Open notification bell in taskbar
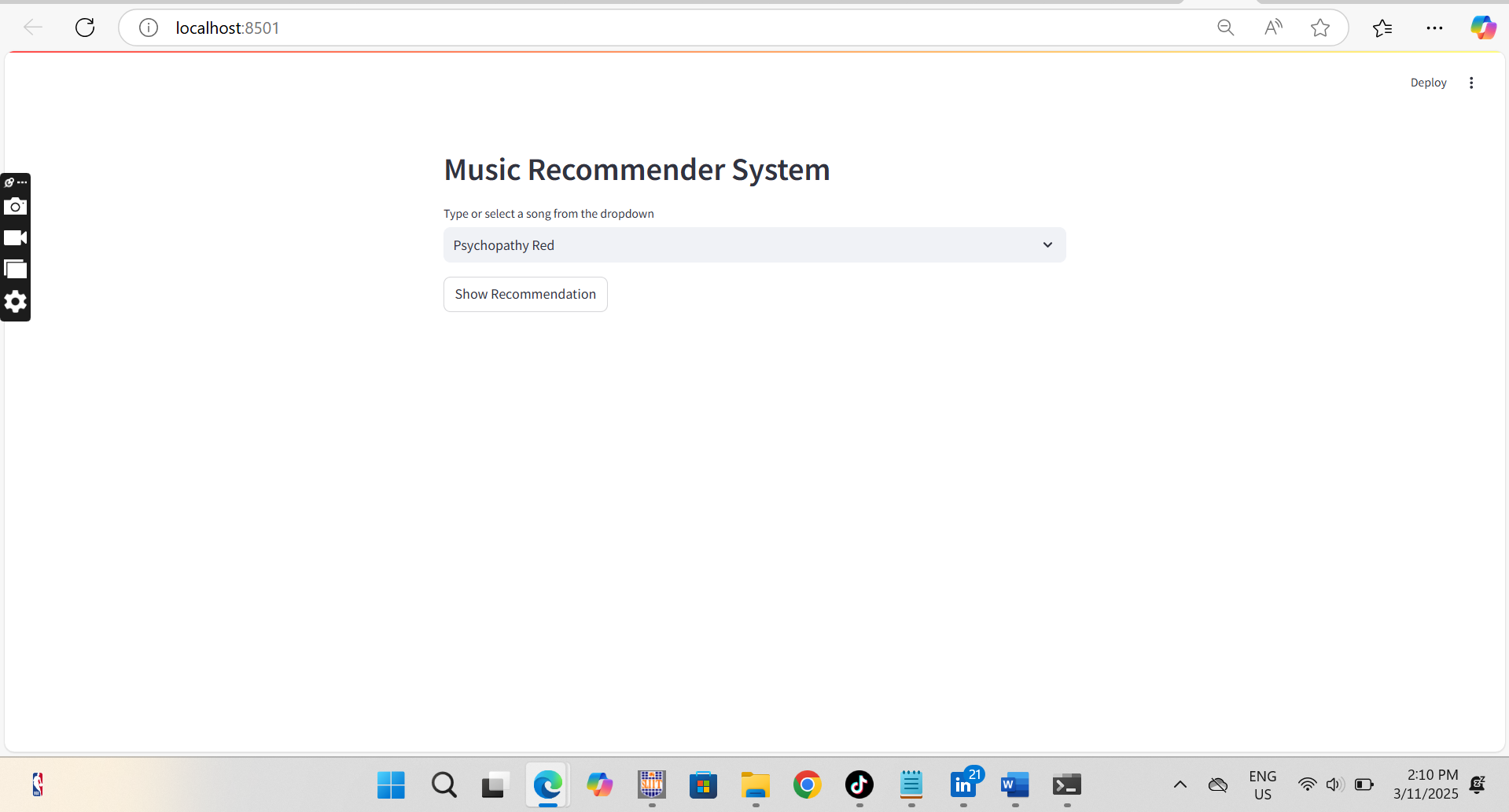The width and height of the screenshot is (1509, 812). click(x=1478, y=784)
